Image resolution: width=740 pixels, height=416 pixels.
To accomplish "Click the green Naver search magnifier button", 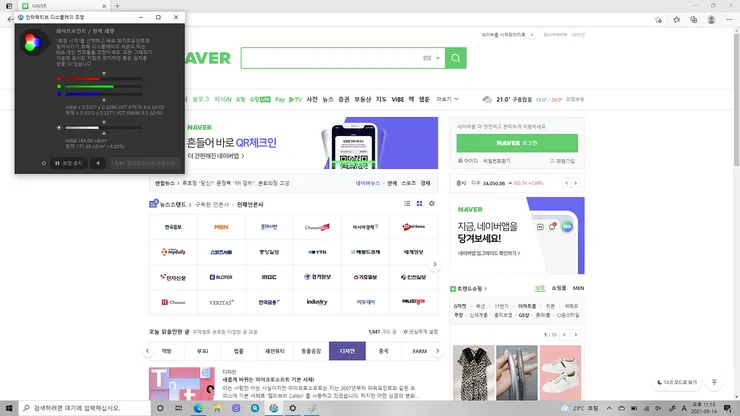I will pyautogui.click(x=455, y=58).
